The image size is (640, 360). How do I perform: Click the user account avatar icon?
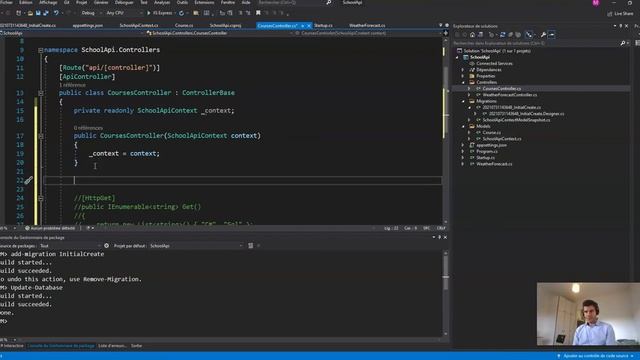596,3
